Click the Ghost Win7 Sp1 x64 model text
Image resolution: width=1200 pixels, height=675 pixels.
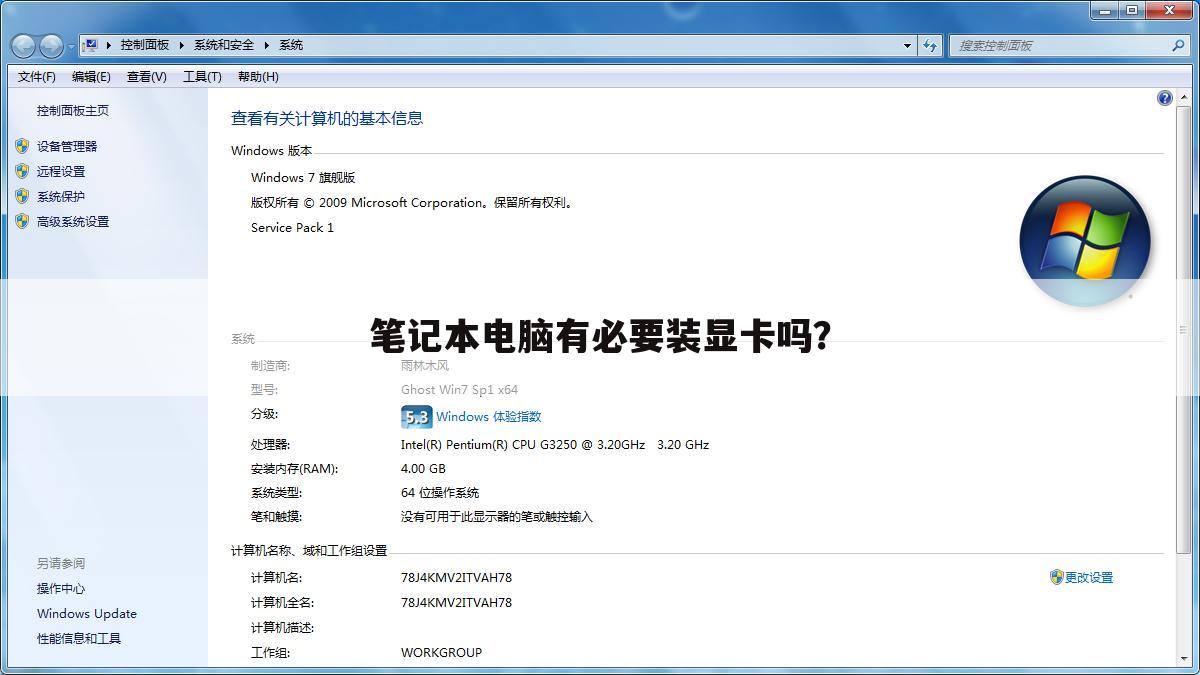pos(459,389)
